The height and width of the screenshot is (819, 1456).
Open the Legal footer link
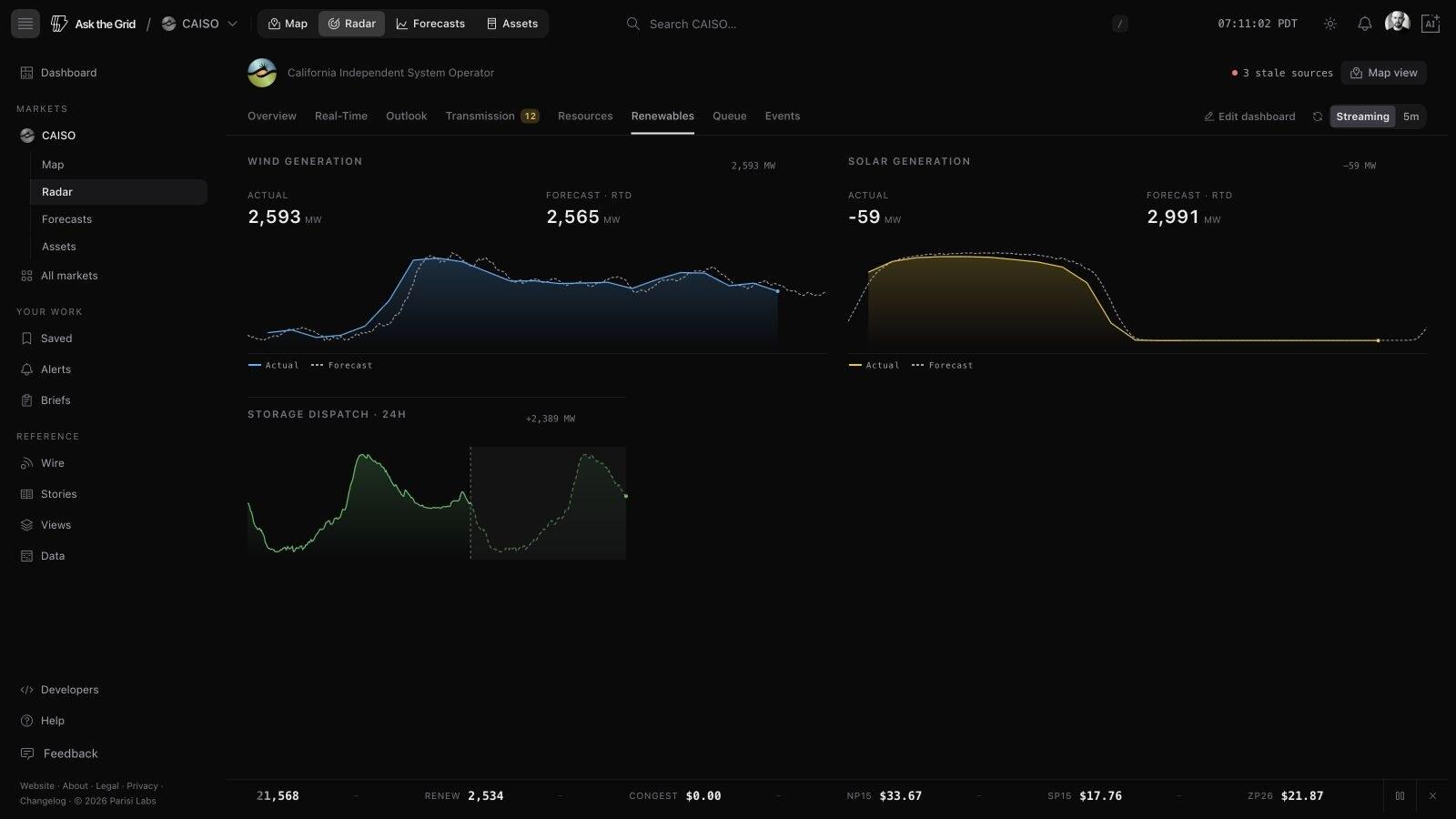click(x=107, y=786)
